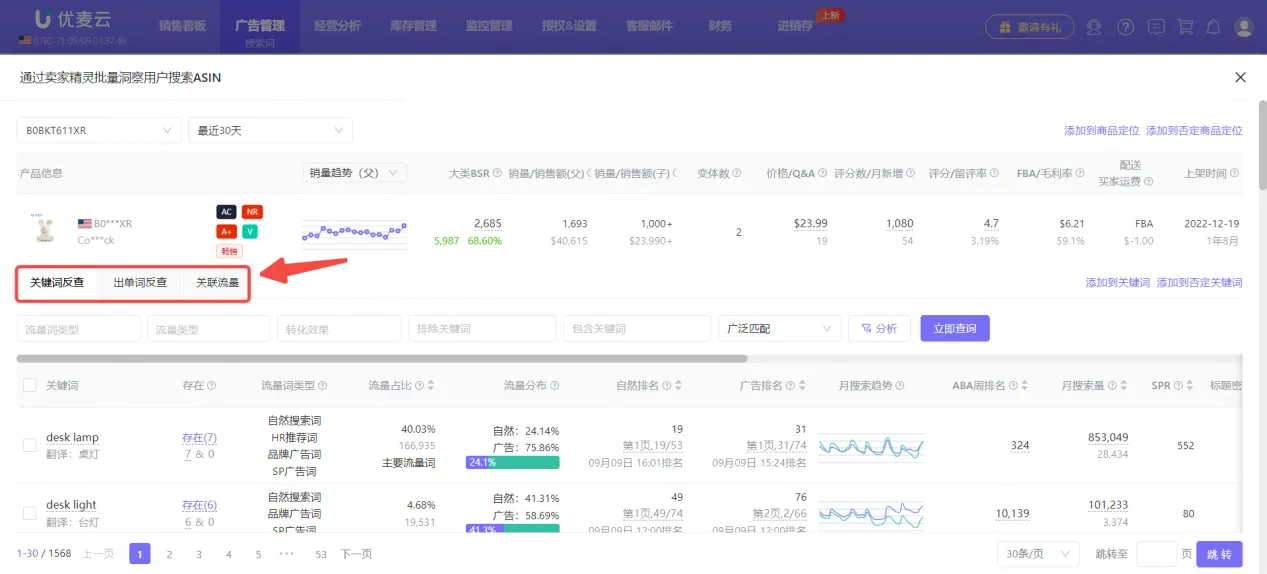The image size is (1267, 574).
Task: Open the notification bell icon
Action: [x=1214, y=26]
